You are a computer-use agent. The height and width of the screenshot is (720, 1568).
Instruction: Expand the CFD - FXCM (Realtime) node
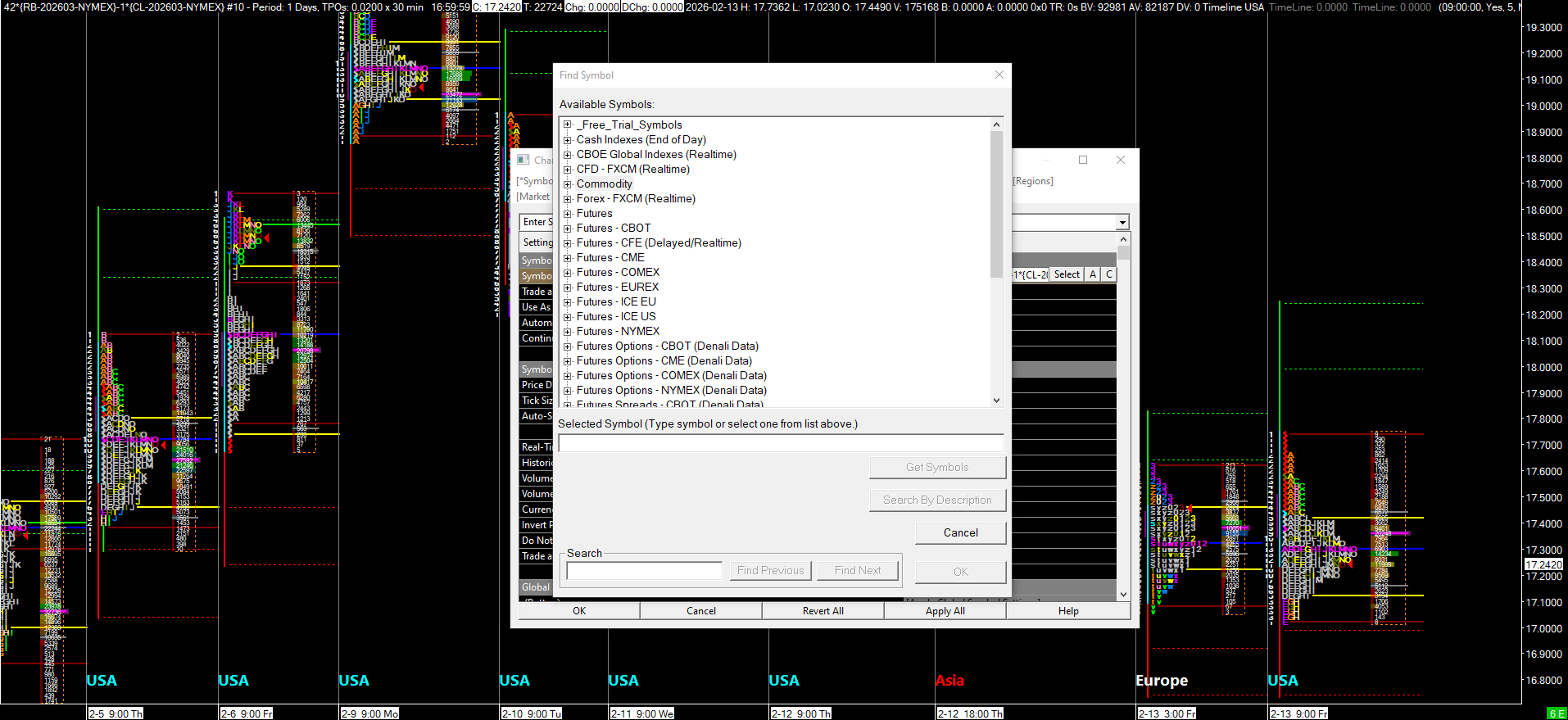(x=567, y=169)
